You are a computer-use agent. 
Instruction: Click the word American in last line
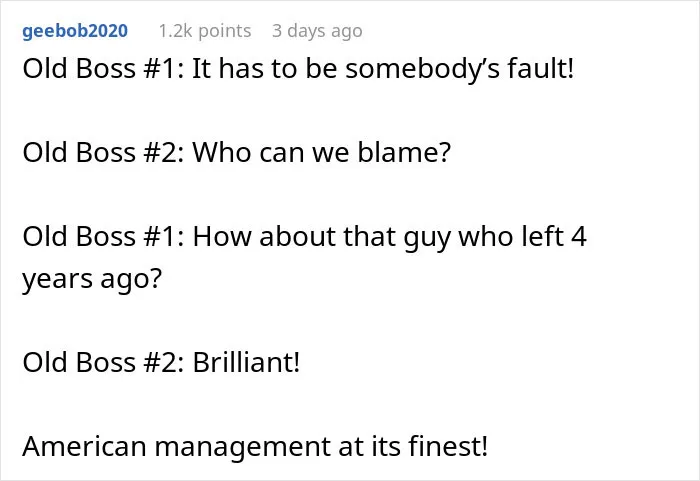[84, 446]
